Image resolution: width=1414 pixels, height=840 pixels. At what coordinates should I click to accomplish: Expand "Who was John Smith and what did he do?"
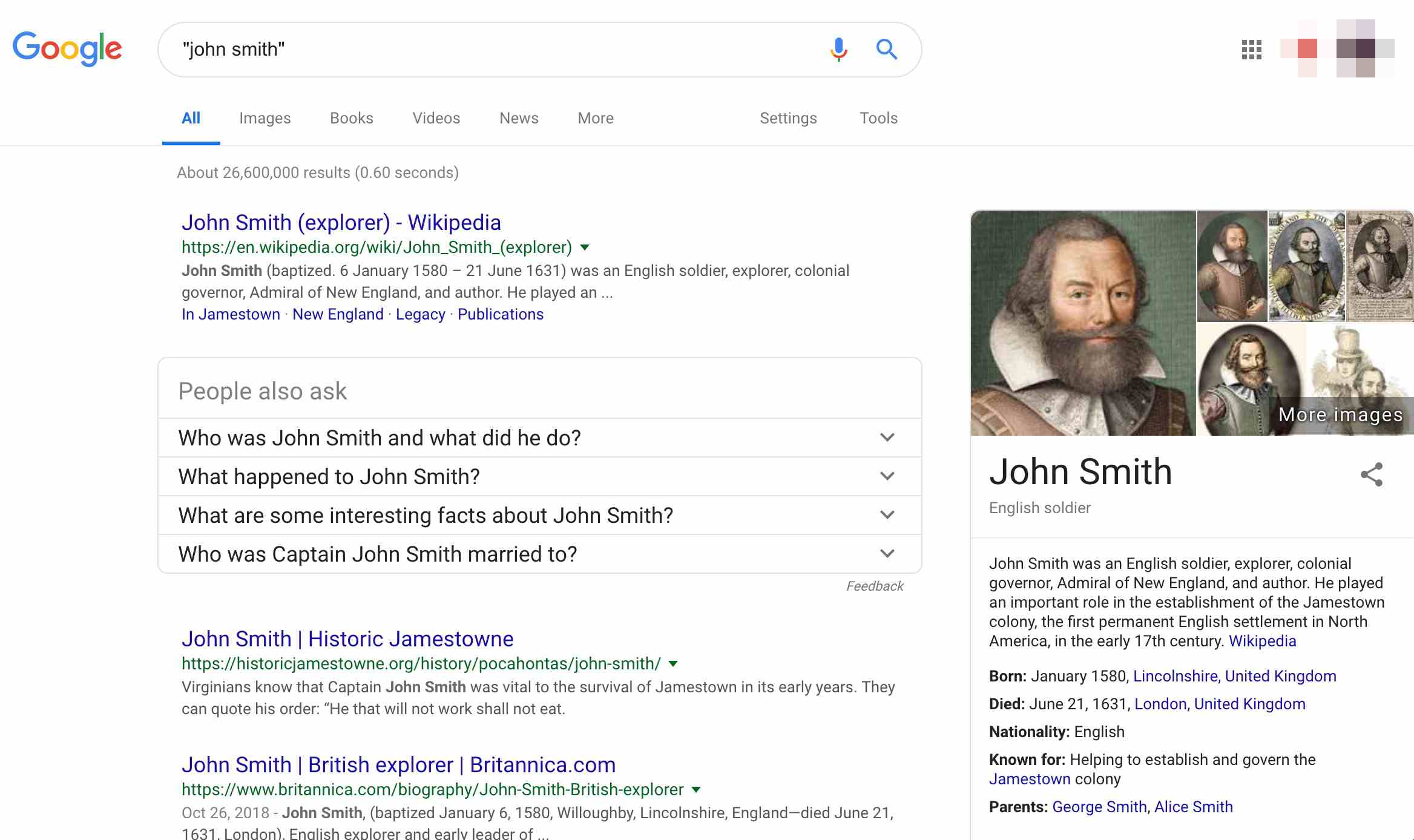point(539,438)
